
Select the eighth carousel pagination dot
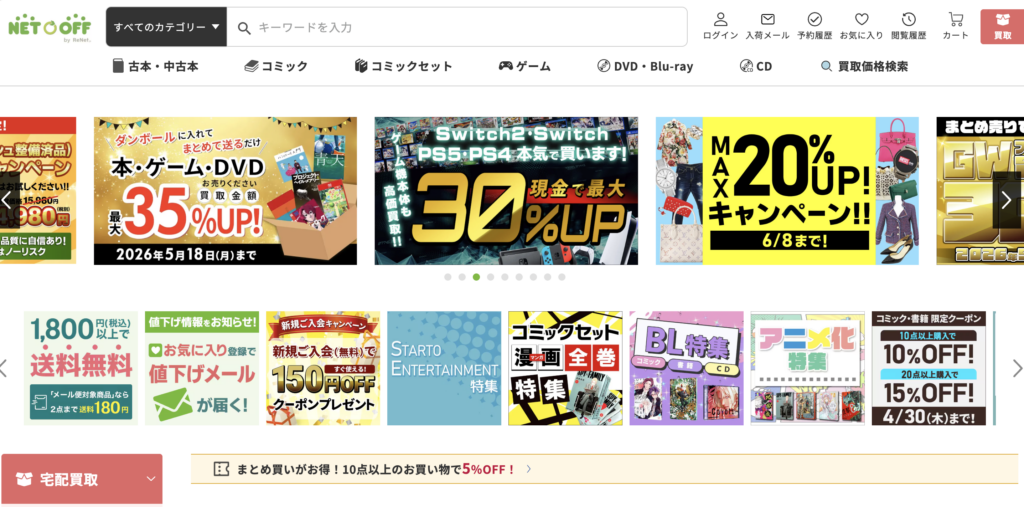547,277
